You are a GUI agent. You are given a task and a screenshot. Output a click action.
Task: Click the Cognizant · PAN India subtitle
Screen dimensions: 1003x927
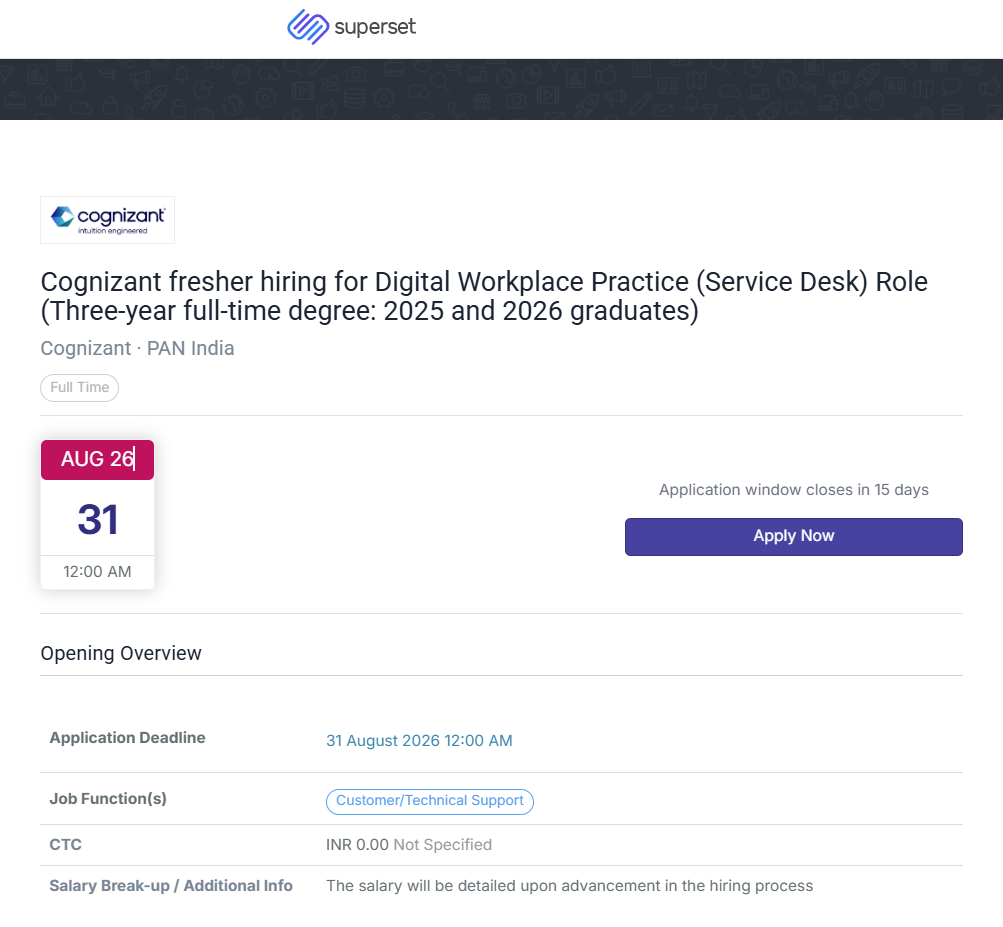[138, 349]
